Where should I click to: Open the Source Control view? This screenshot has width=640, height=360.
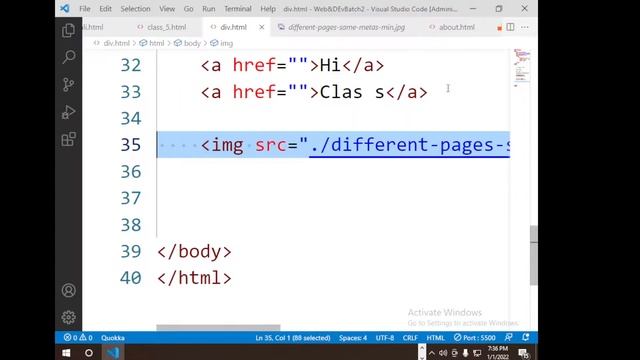[x=69, y=84]
